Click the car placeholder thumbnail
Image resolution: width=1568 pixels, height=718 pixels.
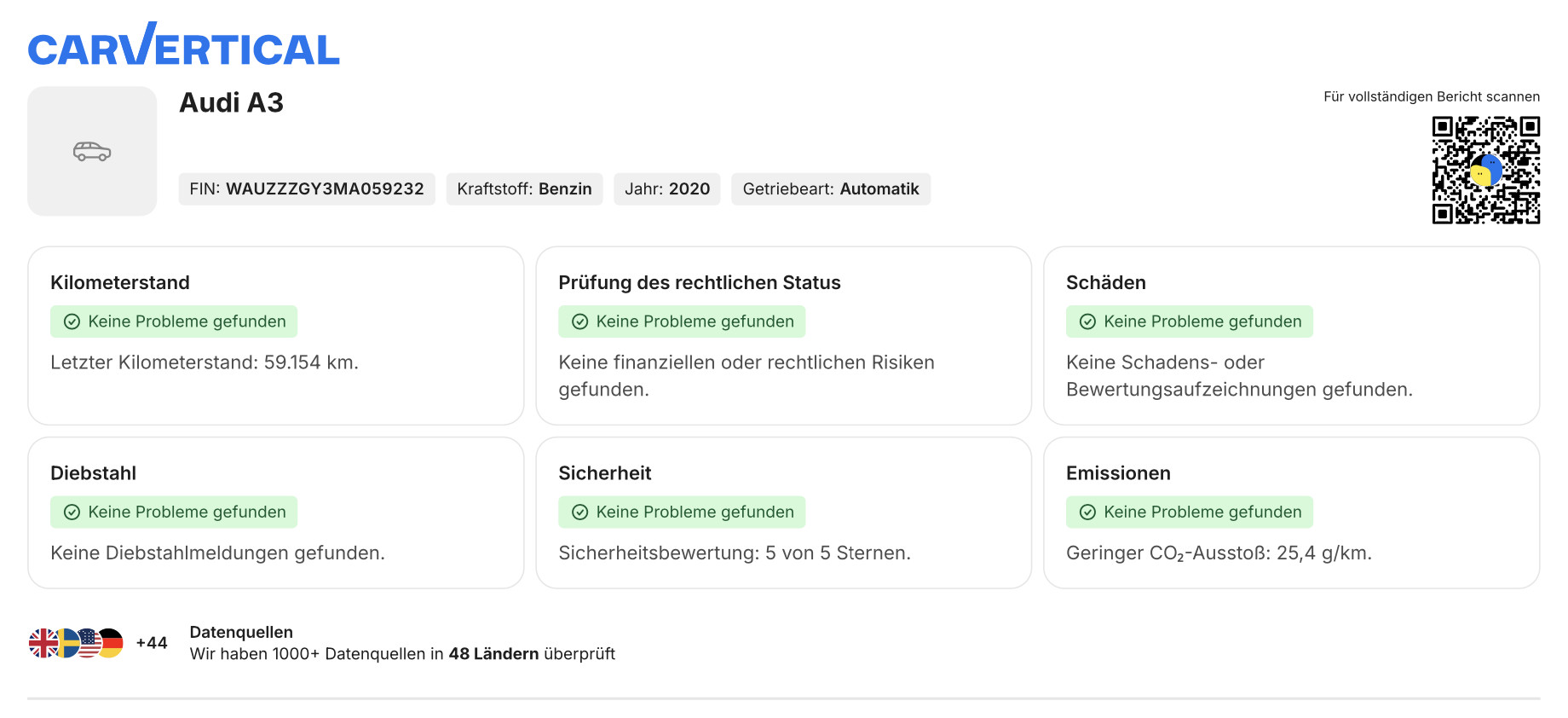click(92, 151)
